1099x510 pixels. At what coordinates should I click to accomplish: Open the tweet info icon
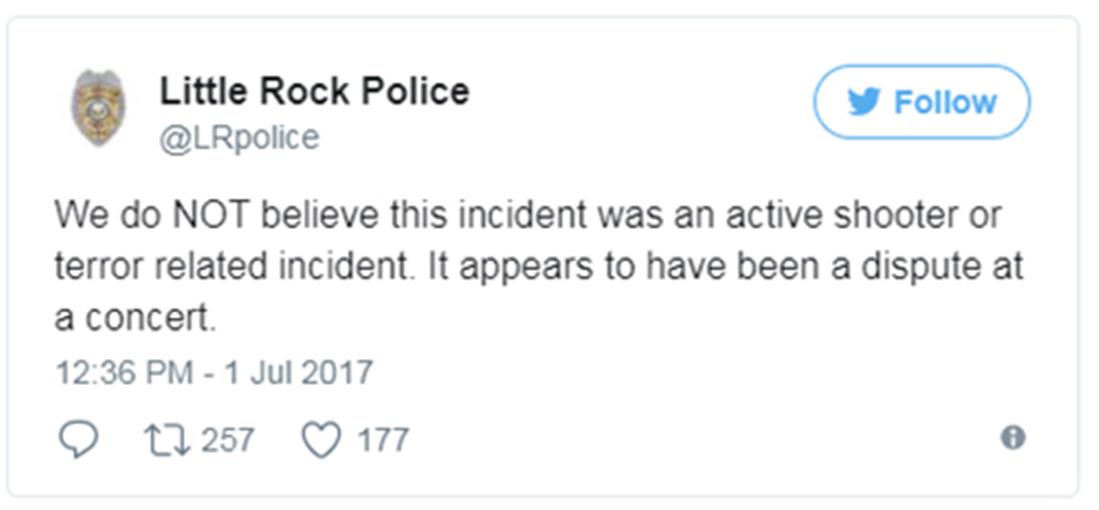point(1012,437)
